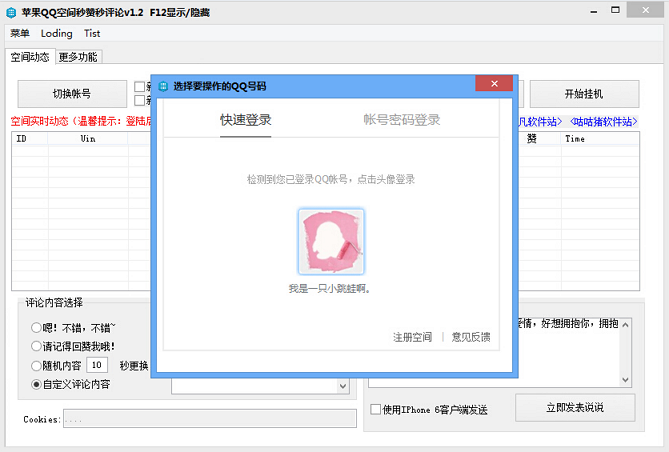669x452 pixels.
Task: Open the Loding menu
Action: coord(56,33)
